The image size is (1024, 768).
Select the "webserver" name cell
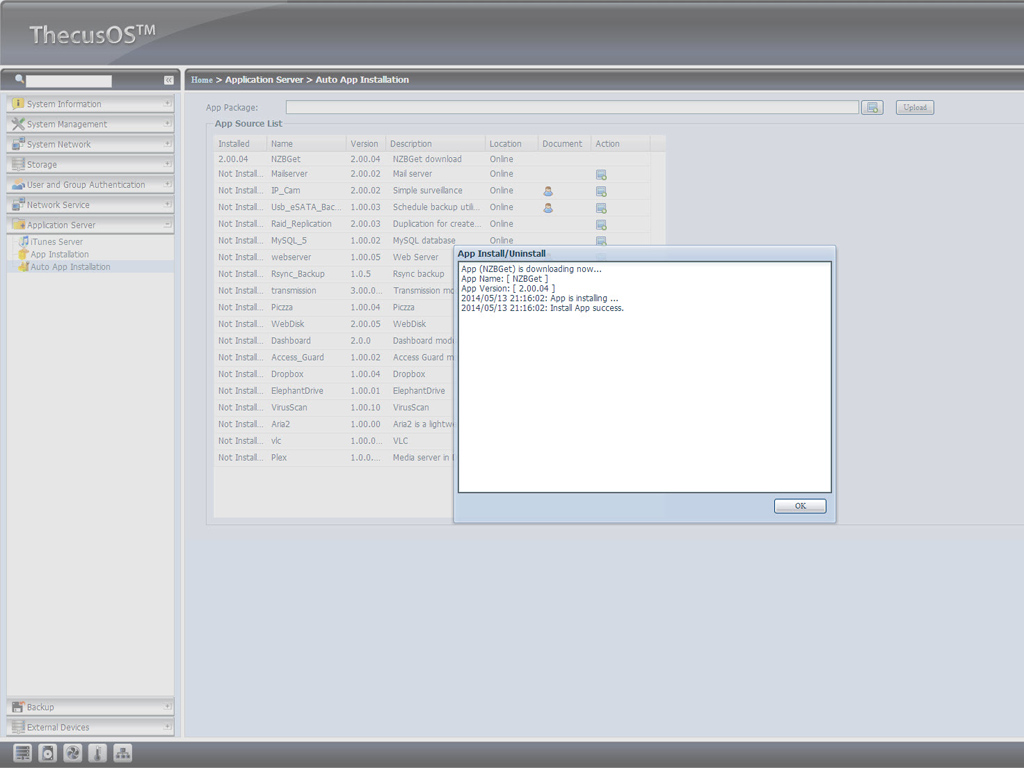click(291, 257)
